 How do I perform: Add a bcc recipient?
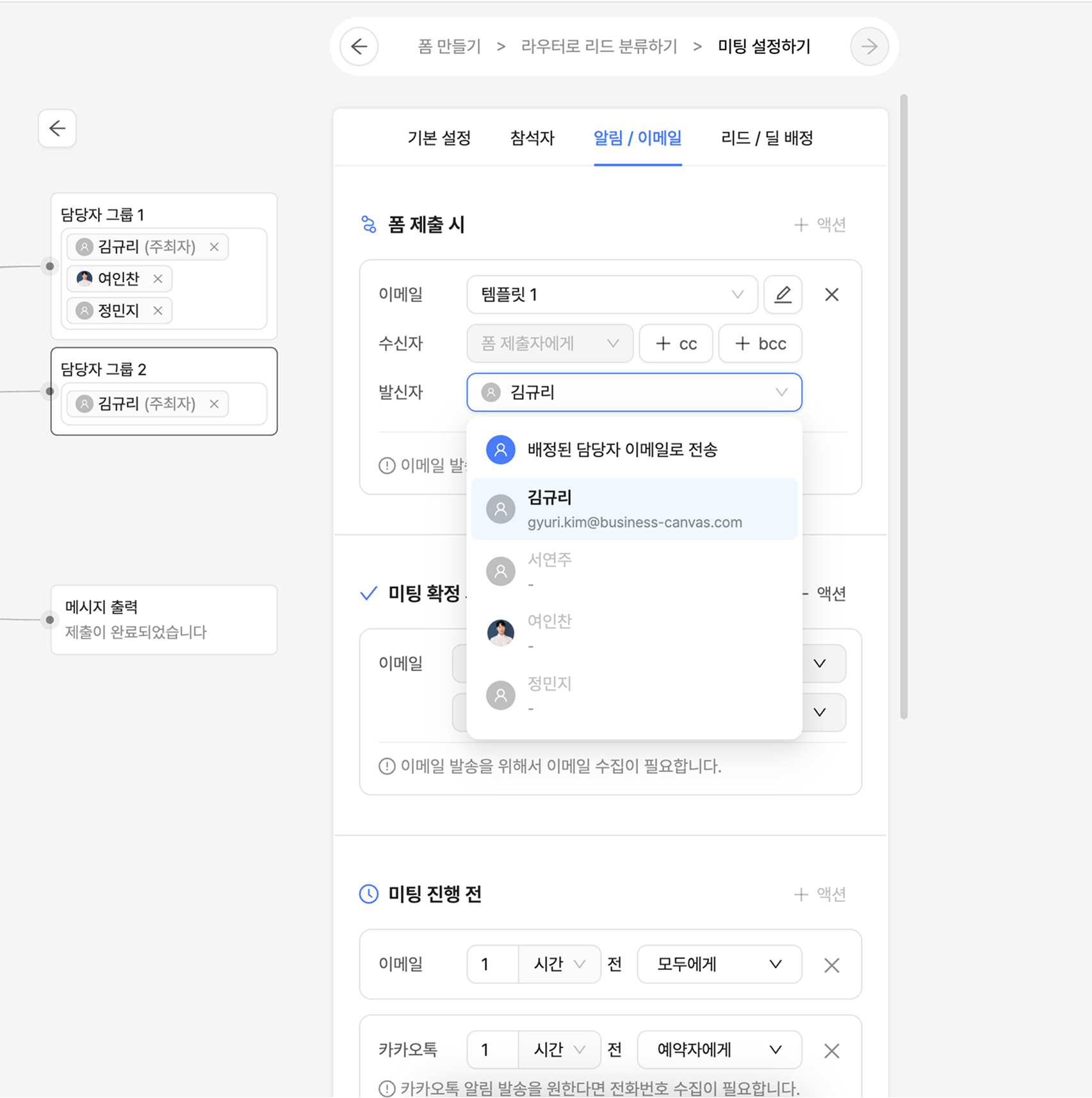(760, 343)
